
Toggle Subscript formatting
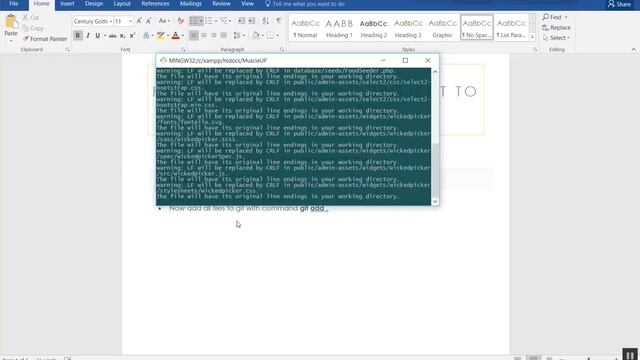[122, 36]
